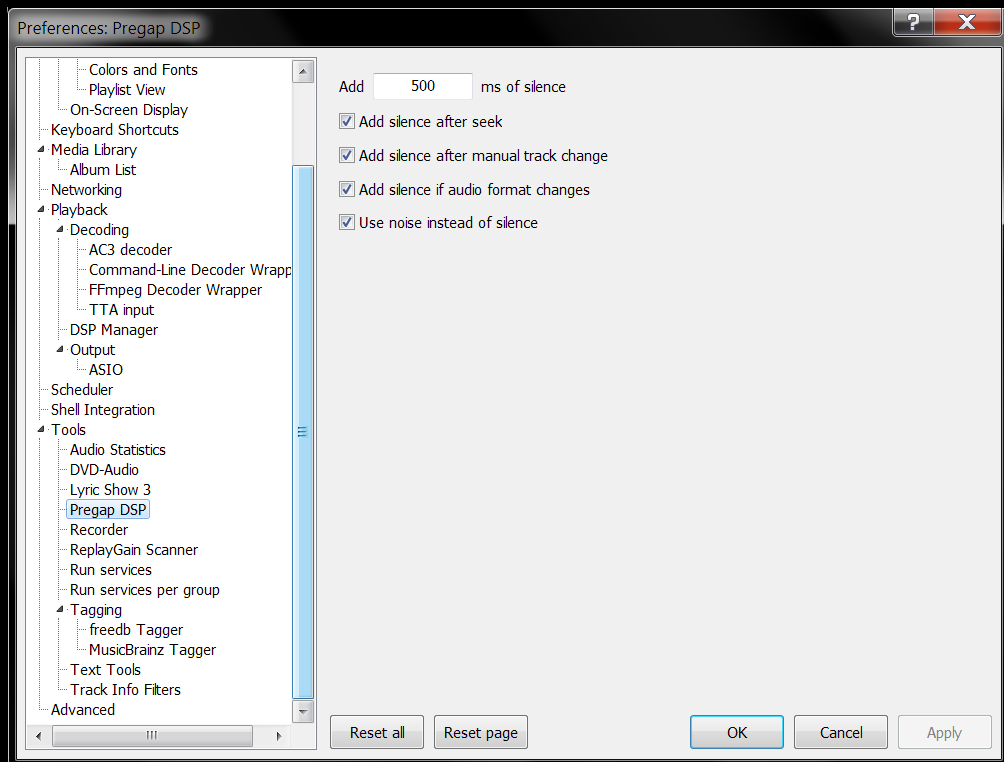
Task: Select Networking page
Action: tap(86, 190)
